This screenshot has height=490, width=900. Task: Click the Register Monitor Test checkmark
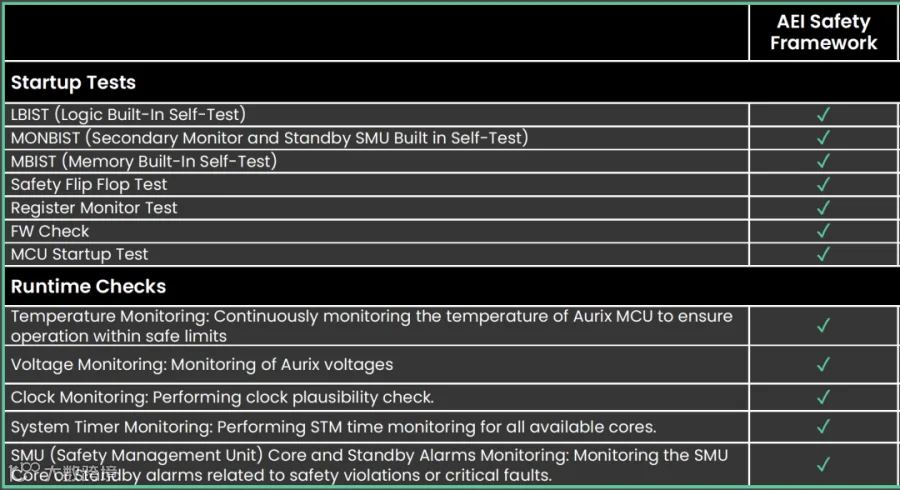[x=823, y=208]
